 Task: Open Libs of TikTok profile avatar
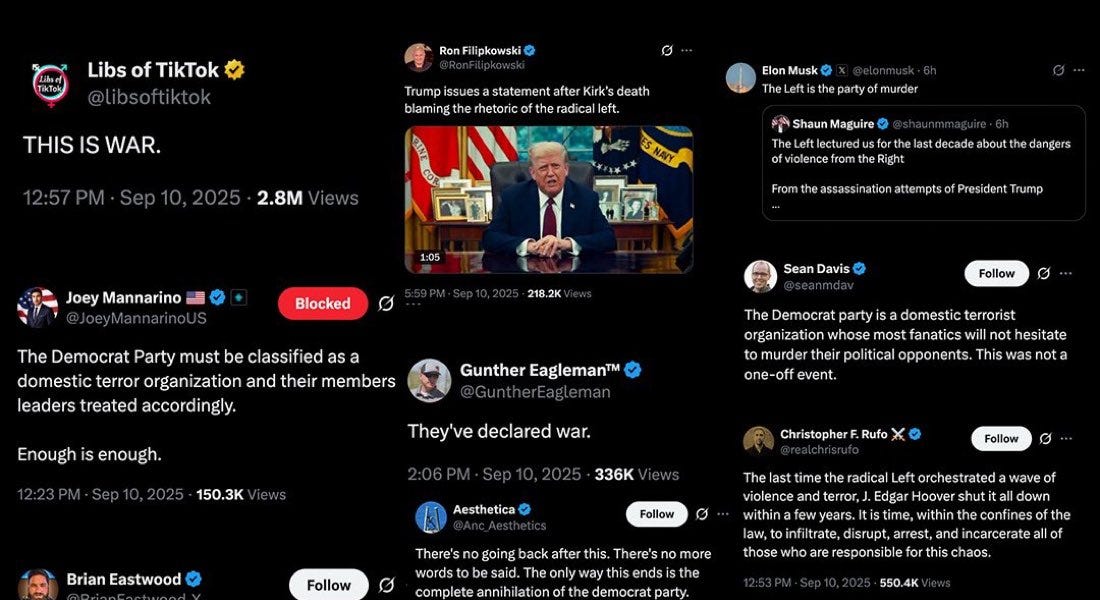click(51, 84)
